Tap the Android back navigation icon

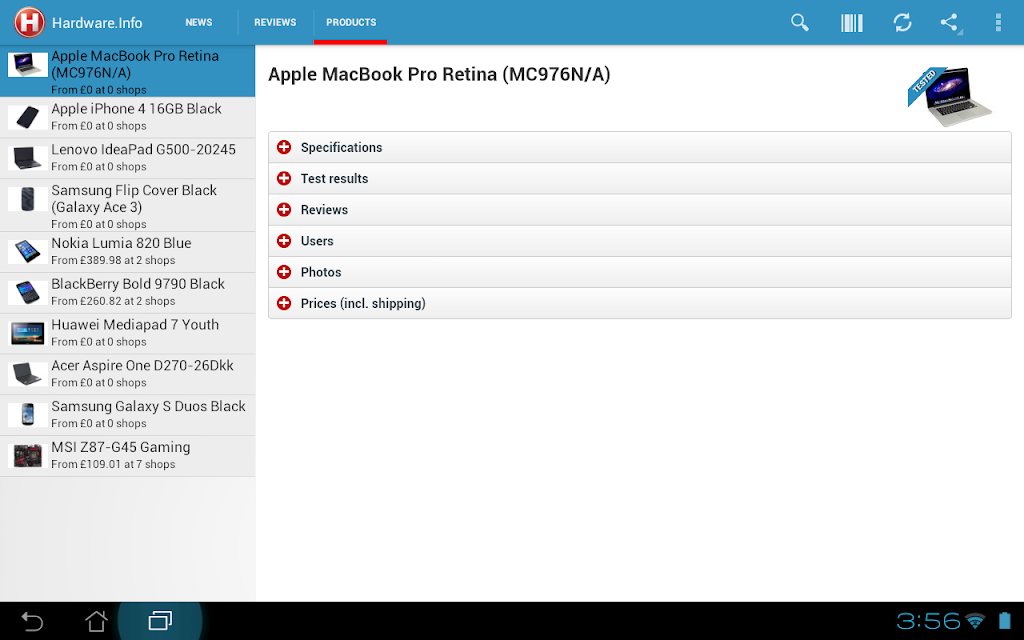pyautogui.click(x=32, y=621)
